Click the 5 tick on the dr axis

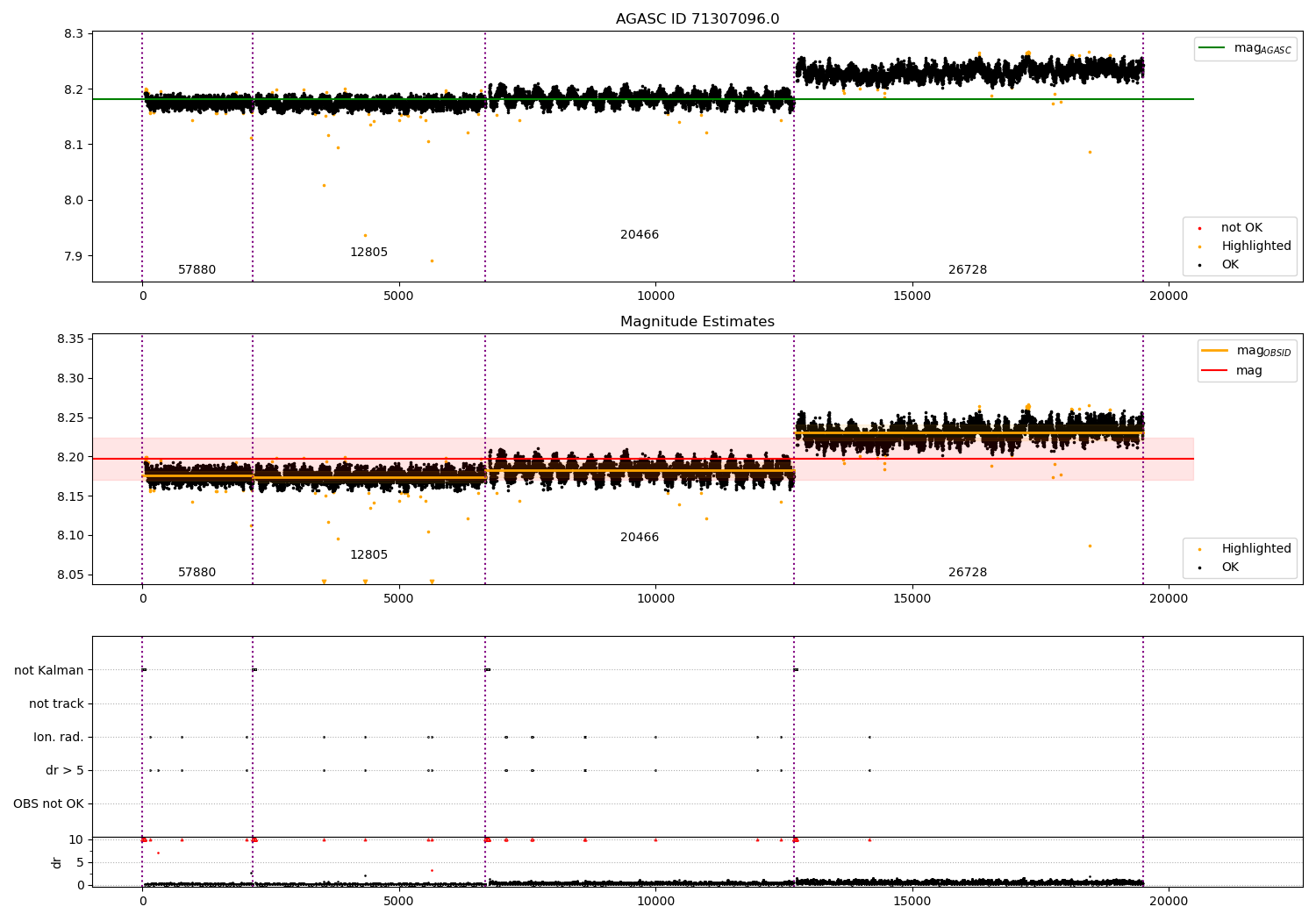click(80, 862)
